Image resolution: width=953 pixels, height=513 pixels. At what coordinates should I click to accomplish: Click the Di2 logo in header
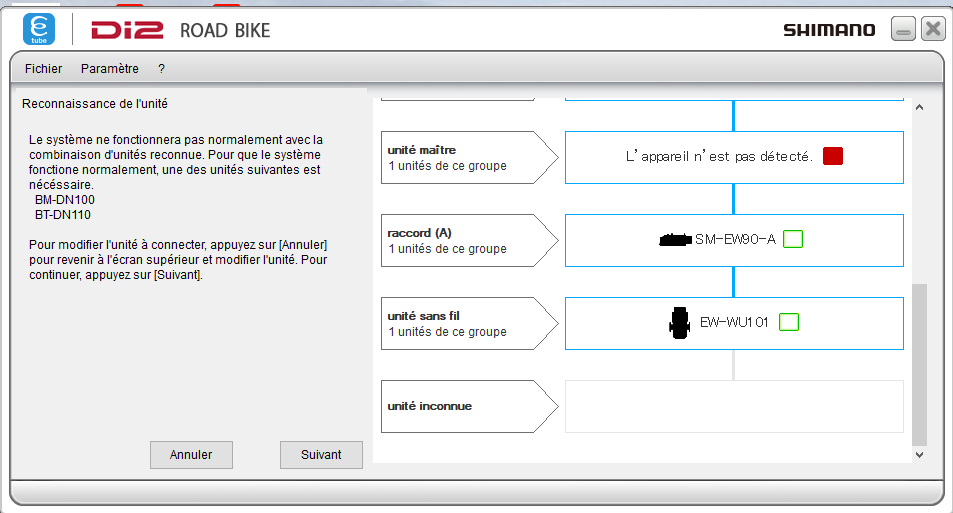(x=127, y=30)
